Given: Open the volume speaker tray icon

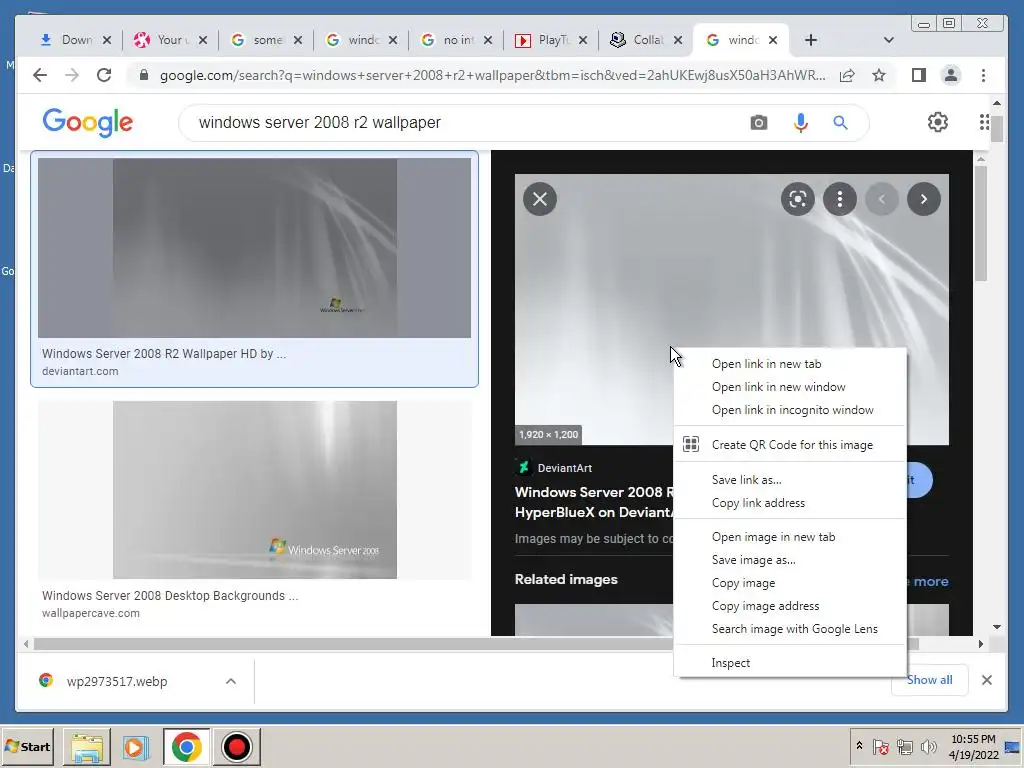Looking at the screenshot, I should pyautogui.click(x=928, y=746).
